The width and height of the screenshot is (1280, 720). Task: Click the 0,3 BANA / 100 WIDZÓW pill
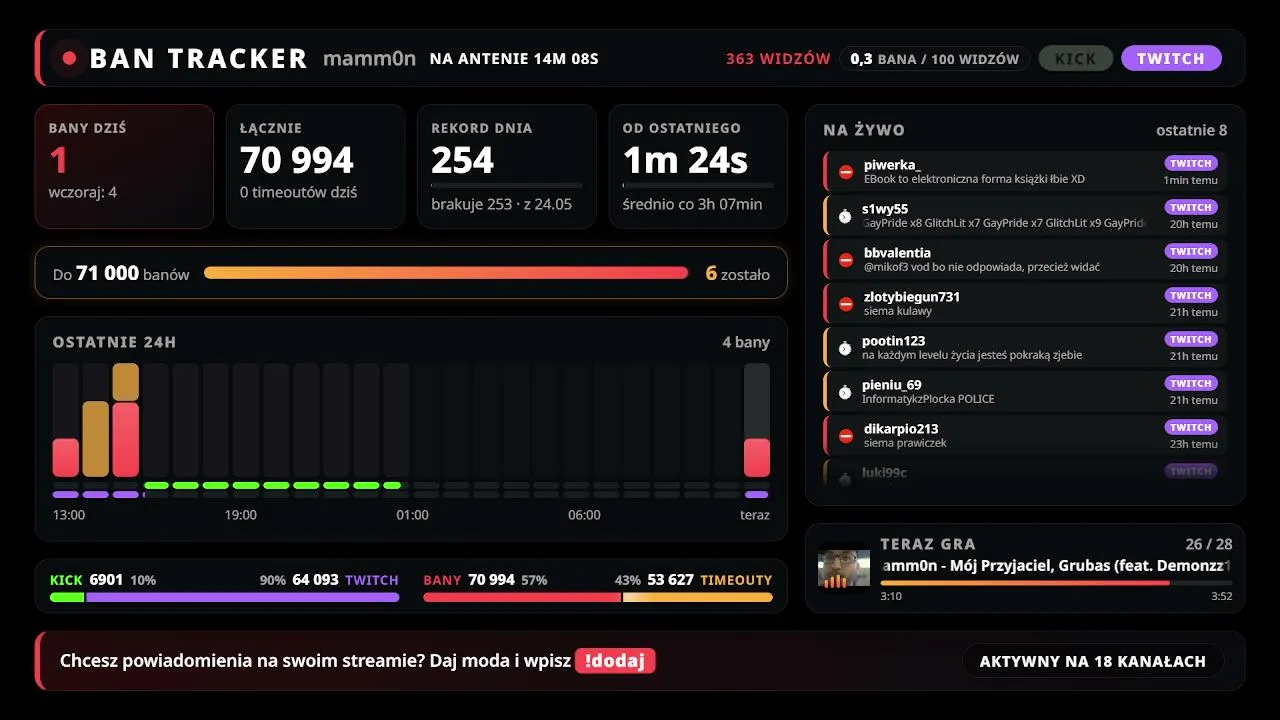pos(935,58)
